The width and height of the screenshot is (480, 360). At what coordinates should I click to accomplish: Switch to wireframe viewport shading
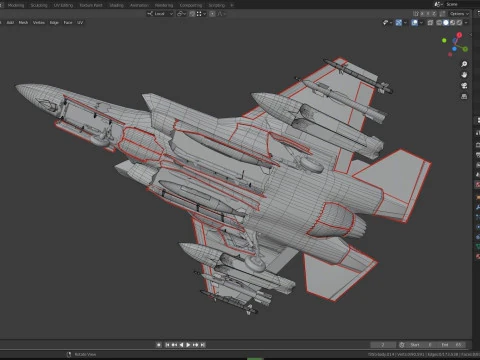coord(439,23)
